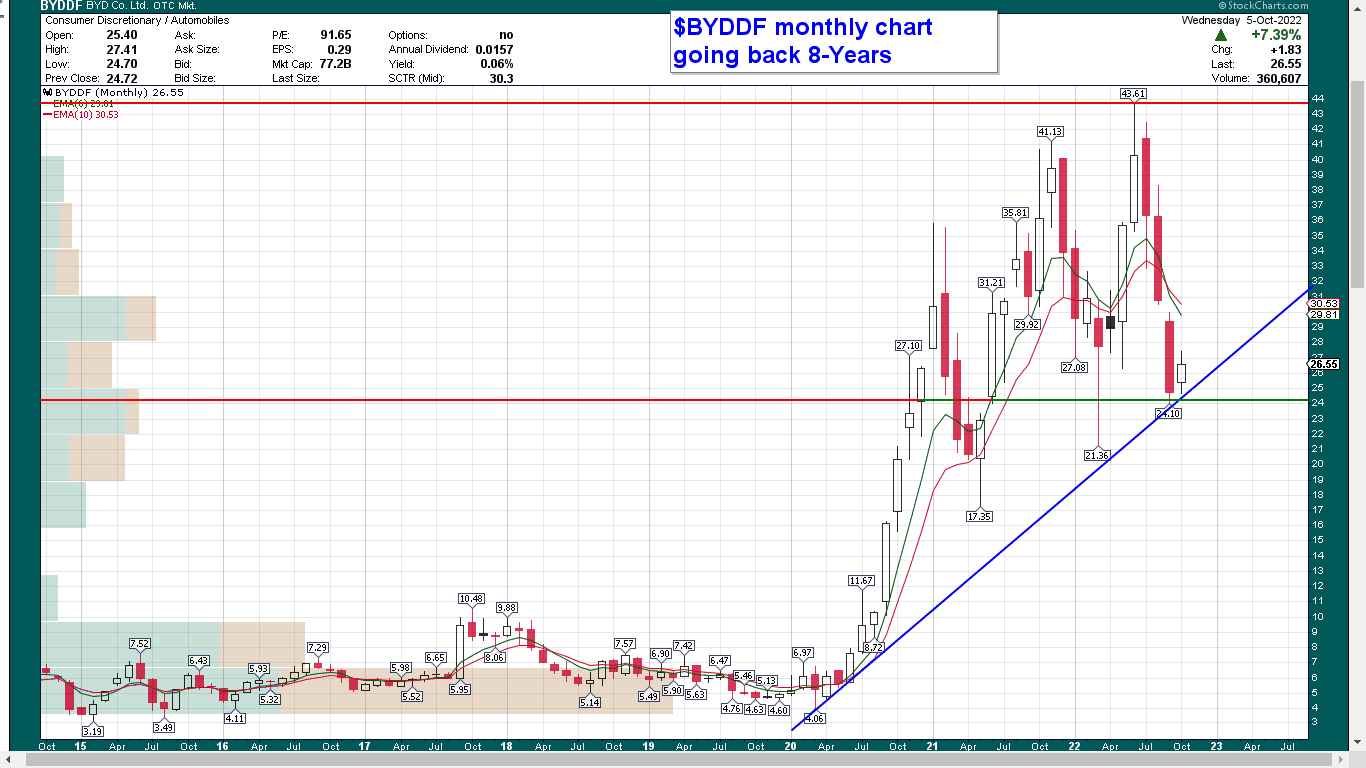The image size is (1366, 768).
Task: Click the 9.88 price label
Action: [507, 607]
